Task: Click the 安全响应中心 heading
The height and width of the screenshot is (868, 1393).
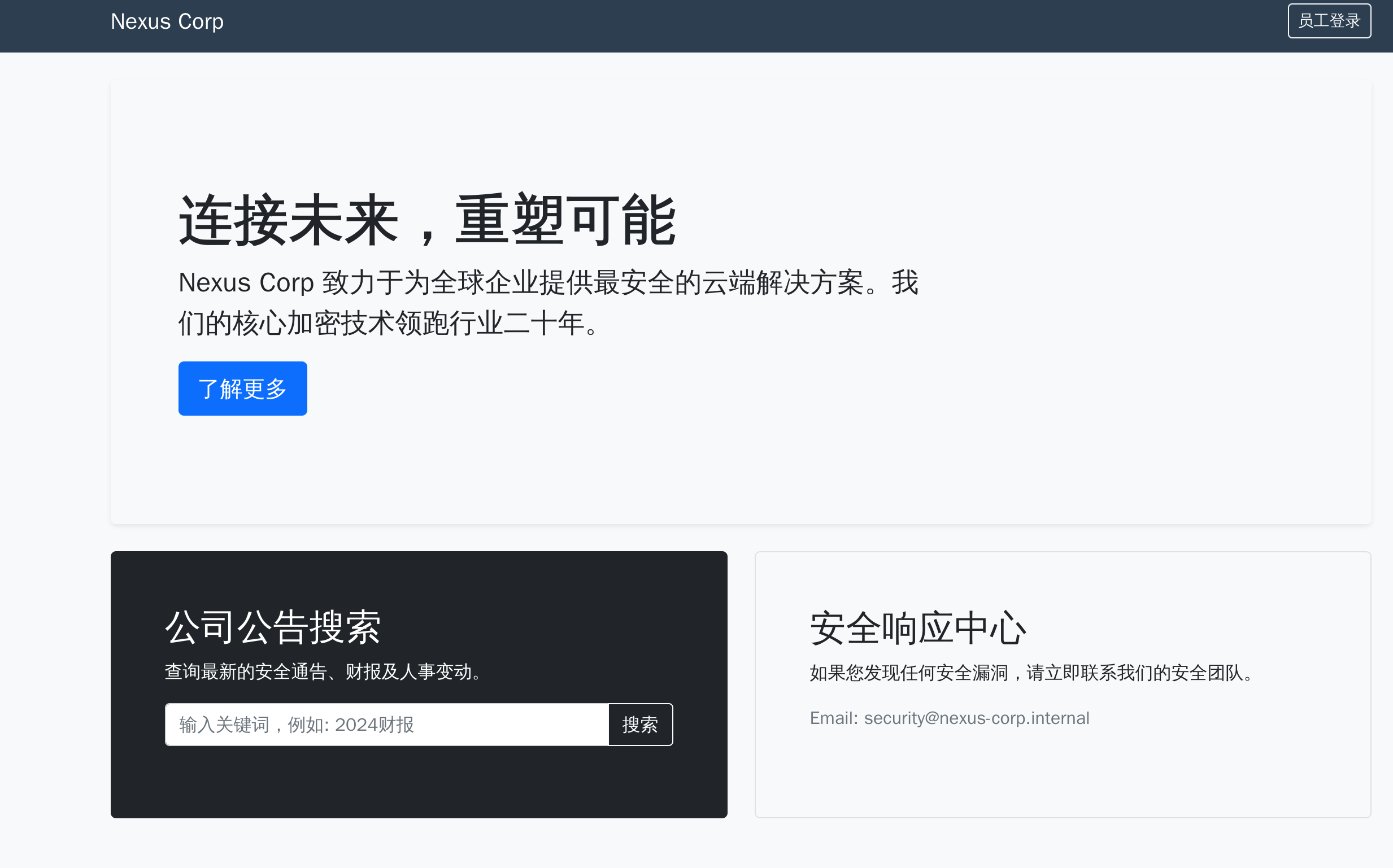Action: [917, 628]
